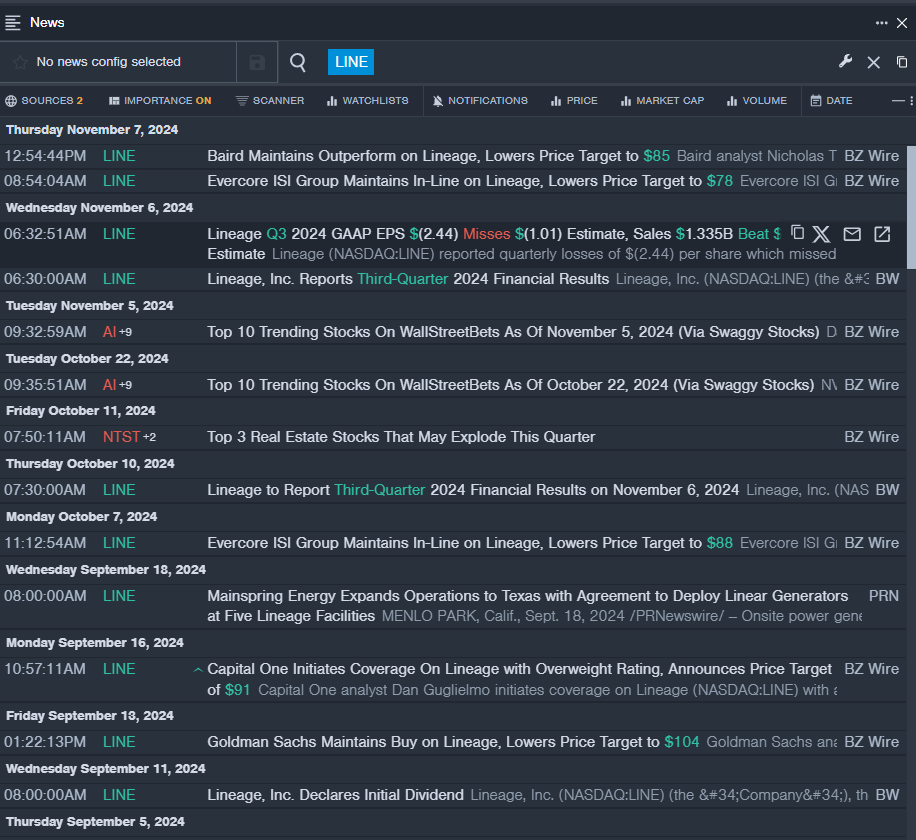Click the search magnifier icon

[x=298, y=62]
